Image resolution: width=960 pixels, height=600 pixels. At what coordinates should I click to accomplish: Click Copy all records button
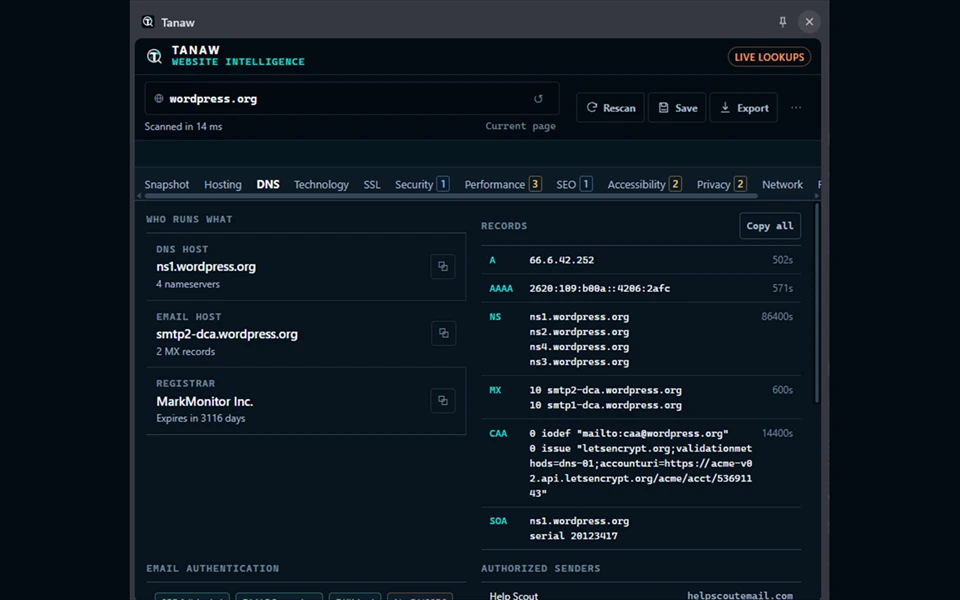click(770, 226)
